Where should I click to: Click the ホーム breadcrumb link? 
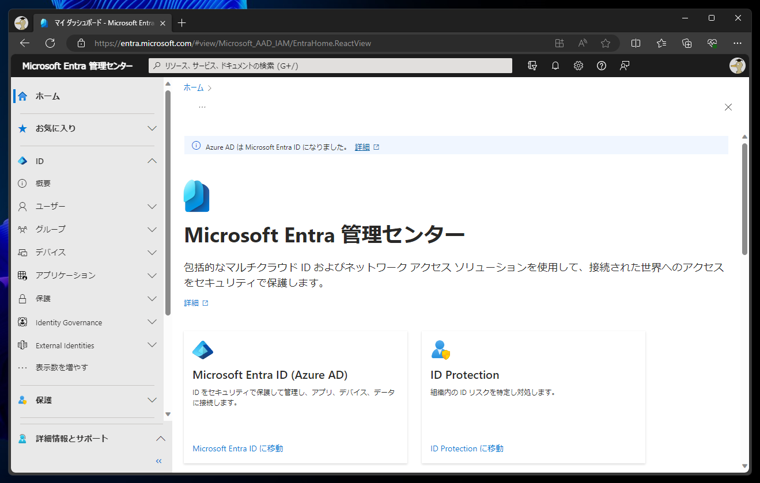coord(193,88)
